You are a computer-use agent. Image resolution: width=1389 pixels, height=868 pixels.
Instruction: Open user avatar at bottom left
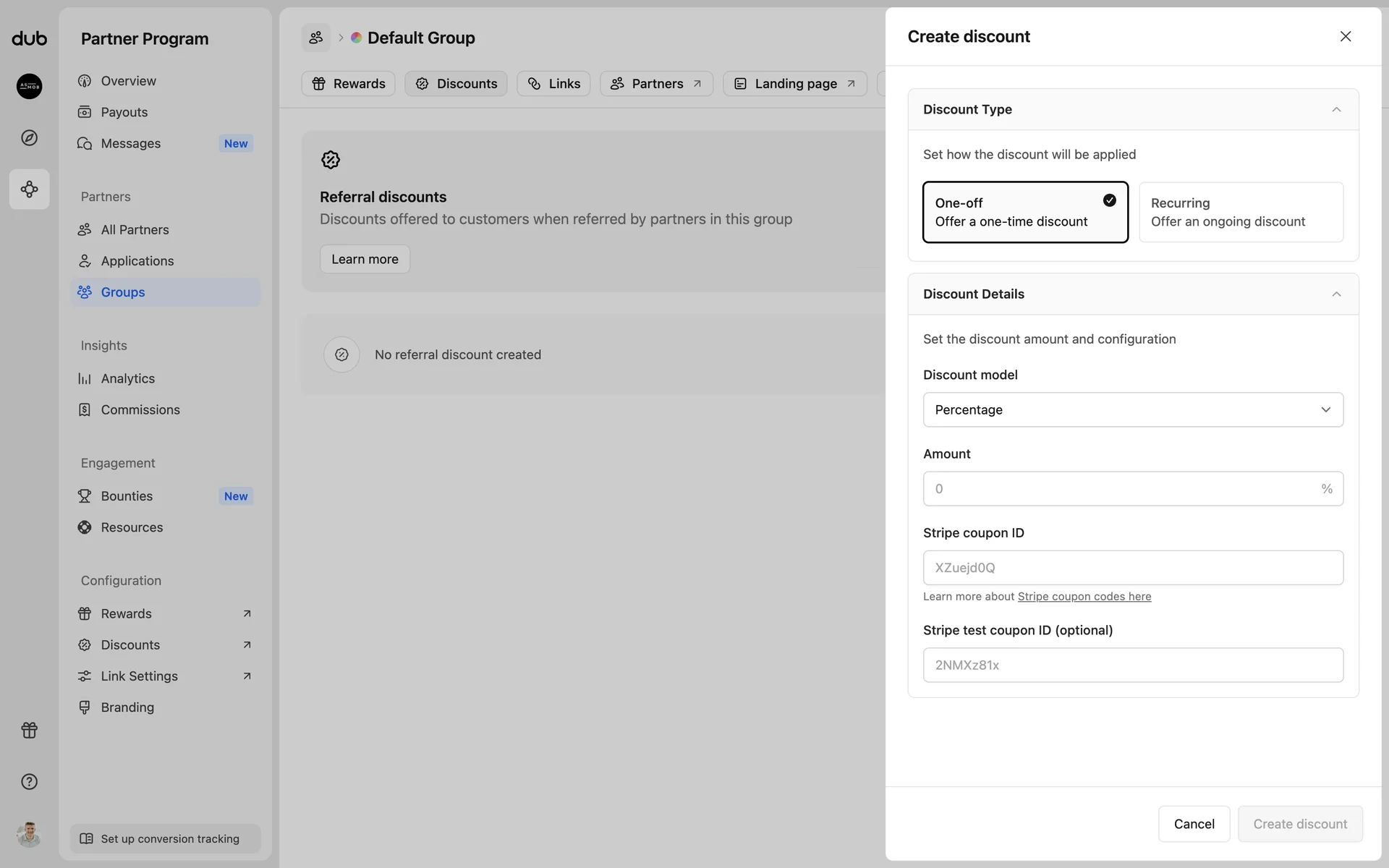pyautogui.click(x=29, y=834)
